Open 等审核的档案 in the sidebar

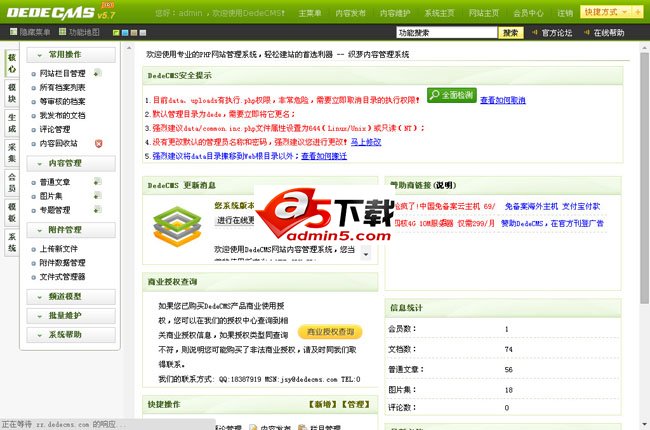(62, 102)
